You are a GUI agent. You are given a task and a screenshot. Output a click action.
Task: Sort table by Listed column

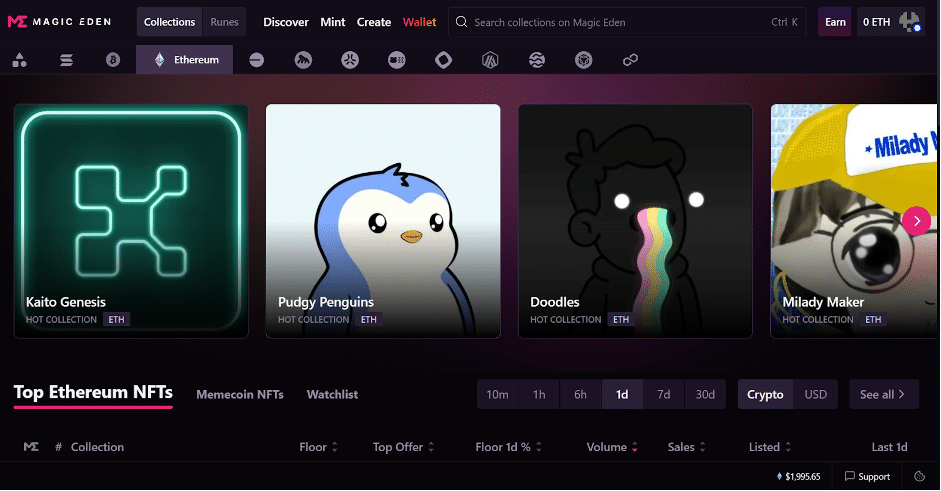click(x=770, y=447)
